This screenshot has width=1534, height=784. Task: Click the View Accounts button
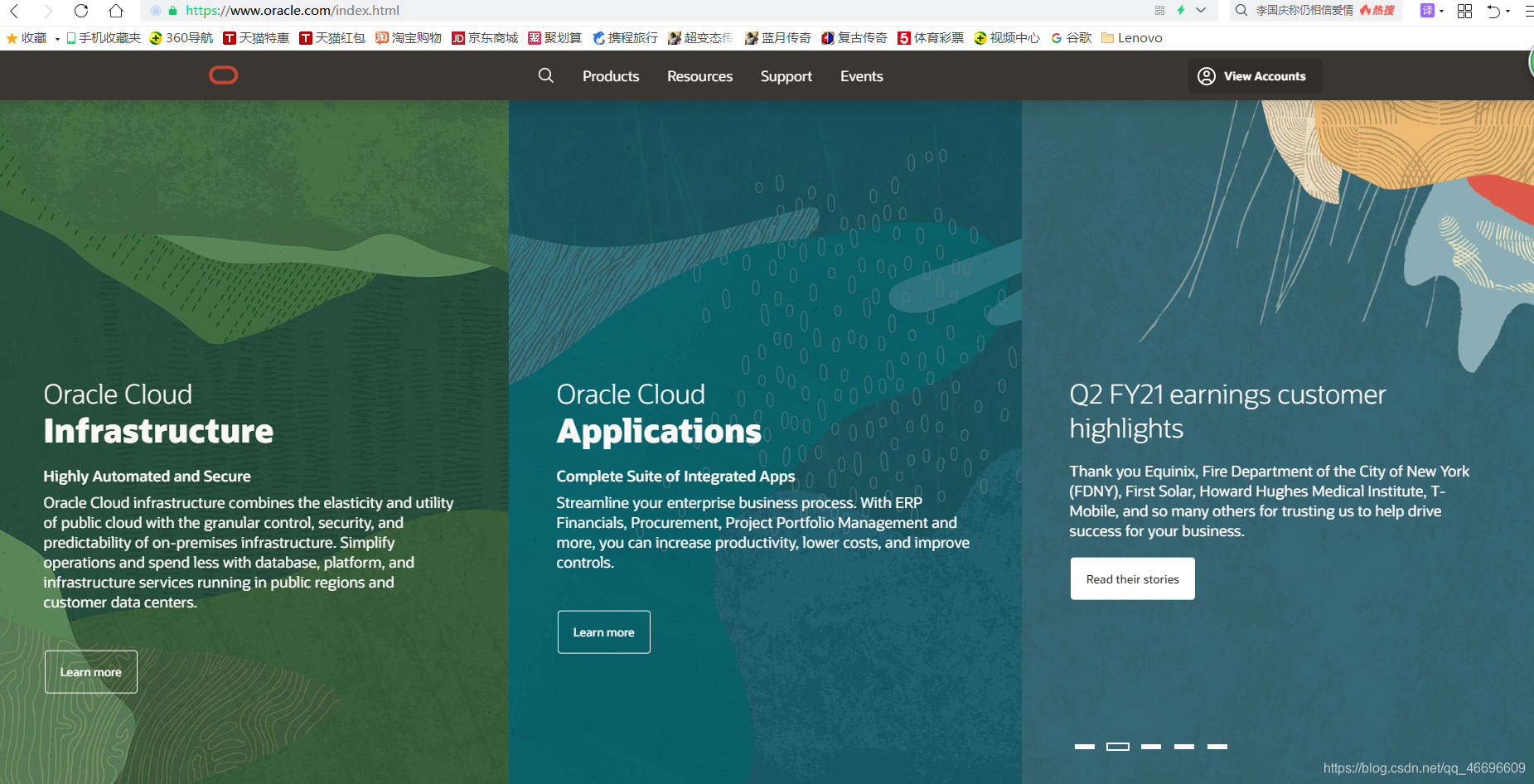pos(1255,76)
